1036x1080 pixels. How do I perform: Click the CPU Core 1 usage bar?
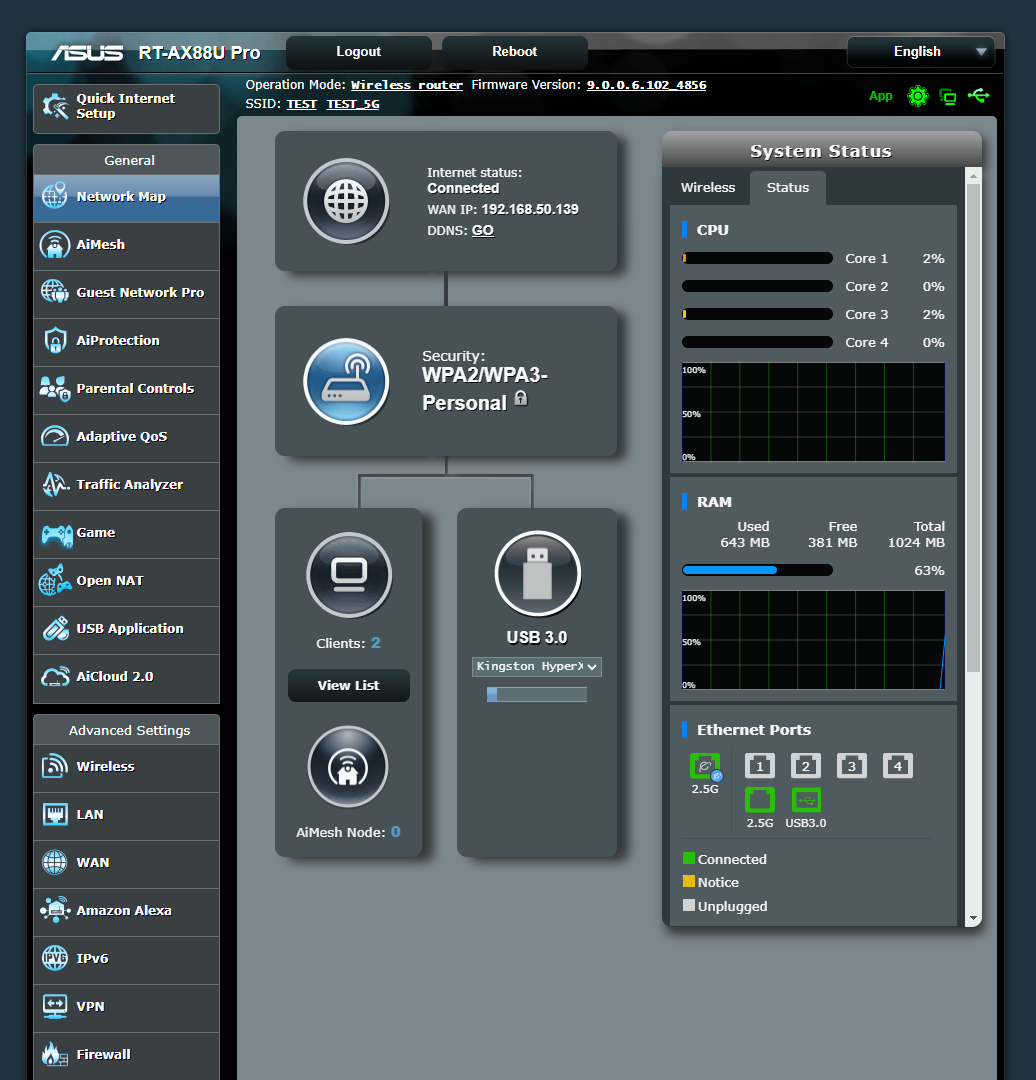pyautogui.click(x=757, y=258)
